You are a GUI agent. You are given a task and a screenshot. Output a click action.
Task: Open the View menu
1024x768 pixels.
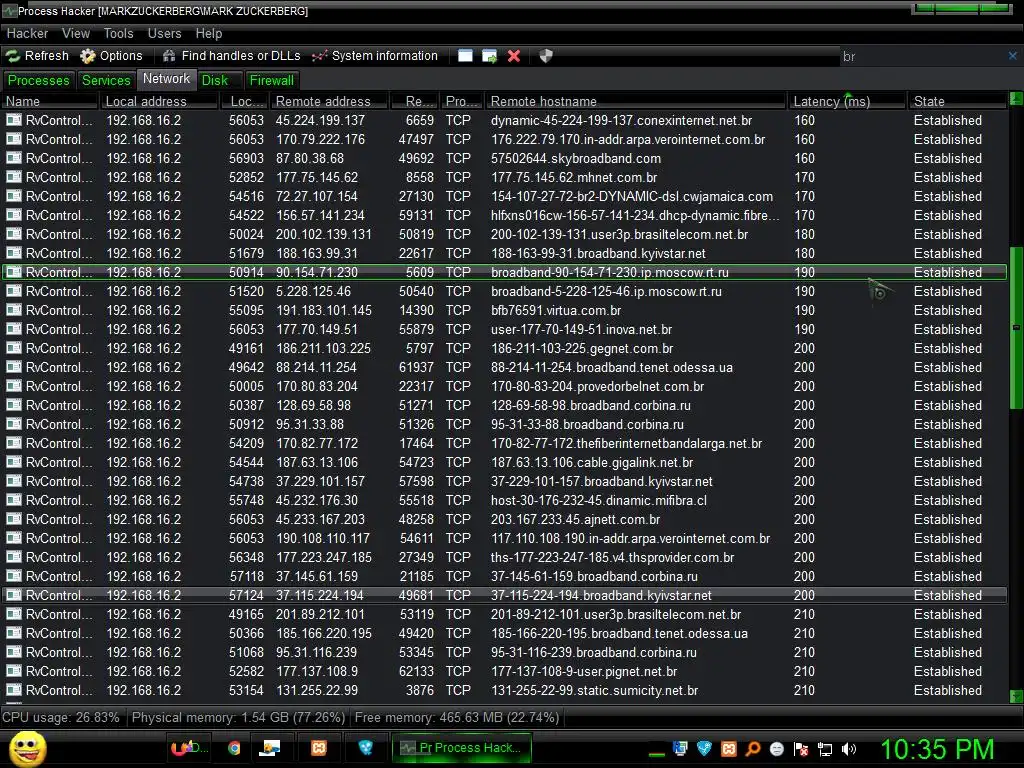point(76,33)
